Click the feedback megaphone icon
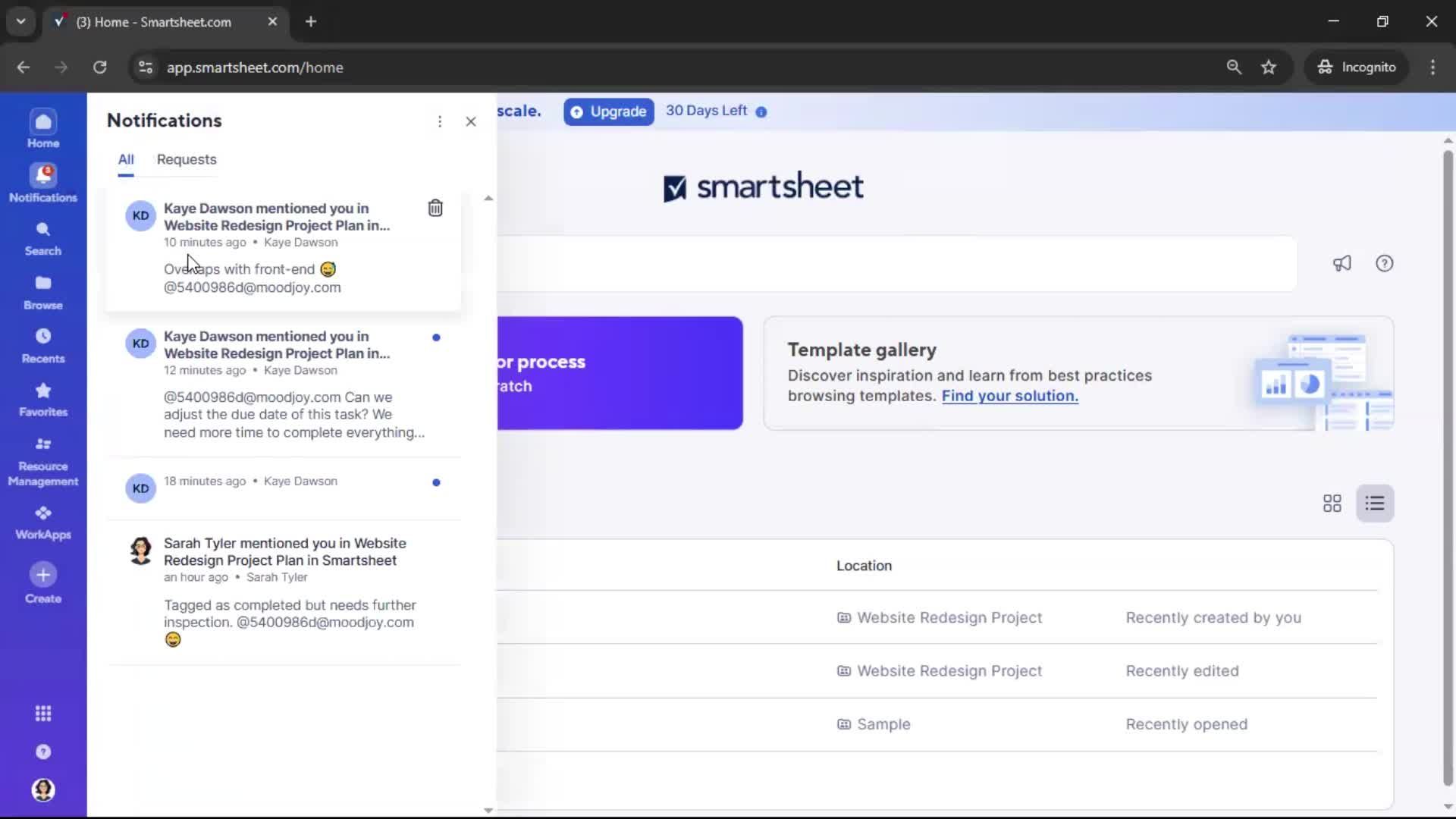1456x819 pixels. (1341, 263)
